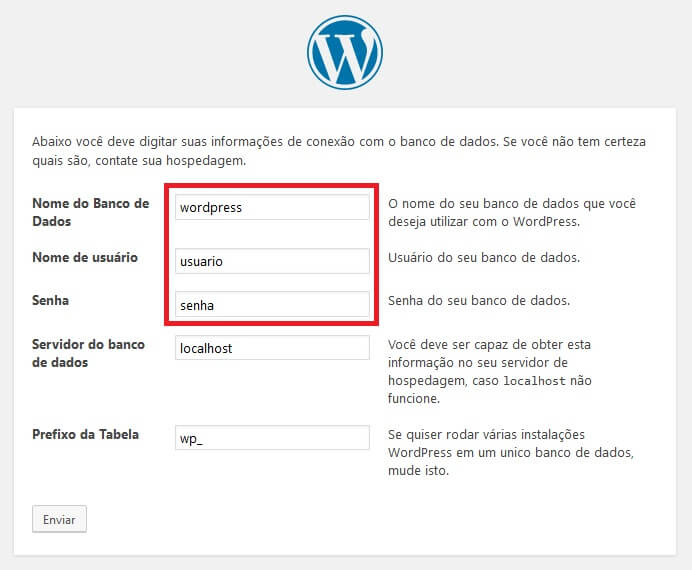The width and height of the screenshot is (692, 570).
Task: Click the WordPress logo at the top
Action: tap(345, 52)
